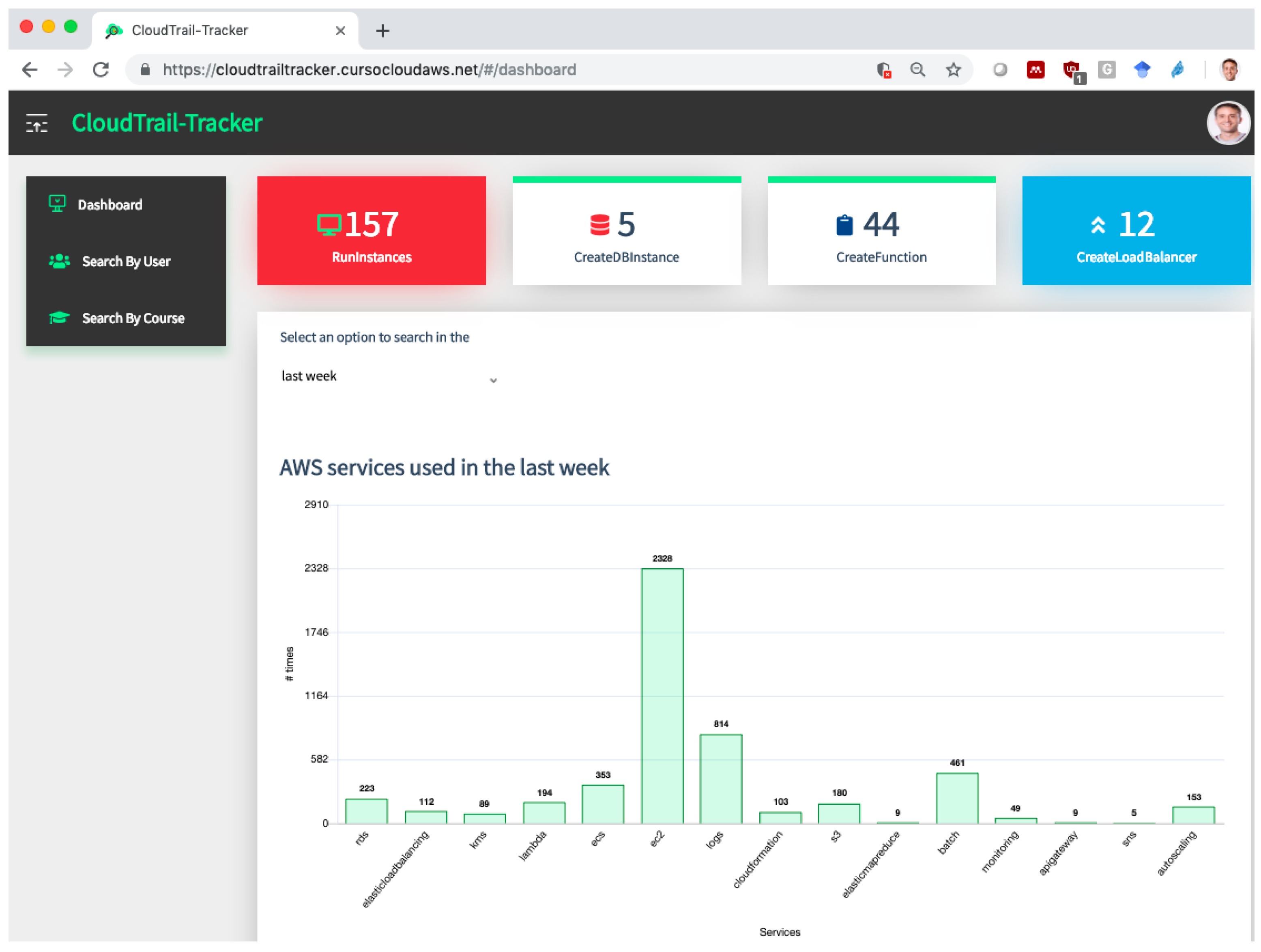
Task: Toggle the sidebar menu collapse icon
Action: pyautogui.click(x=37, y=123)
